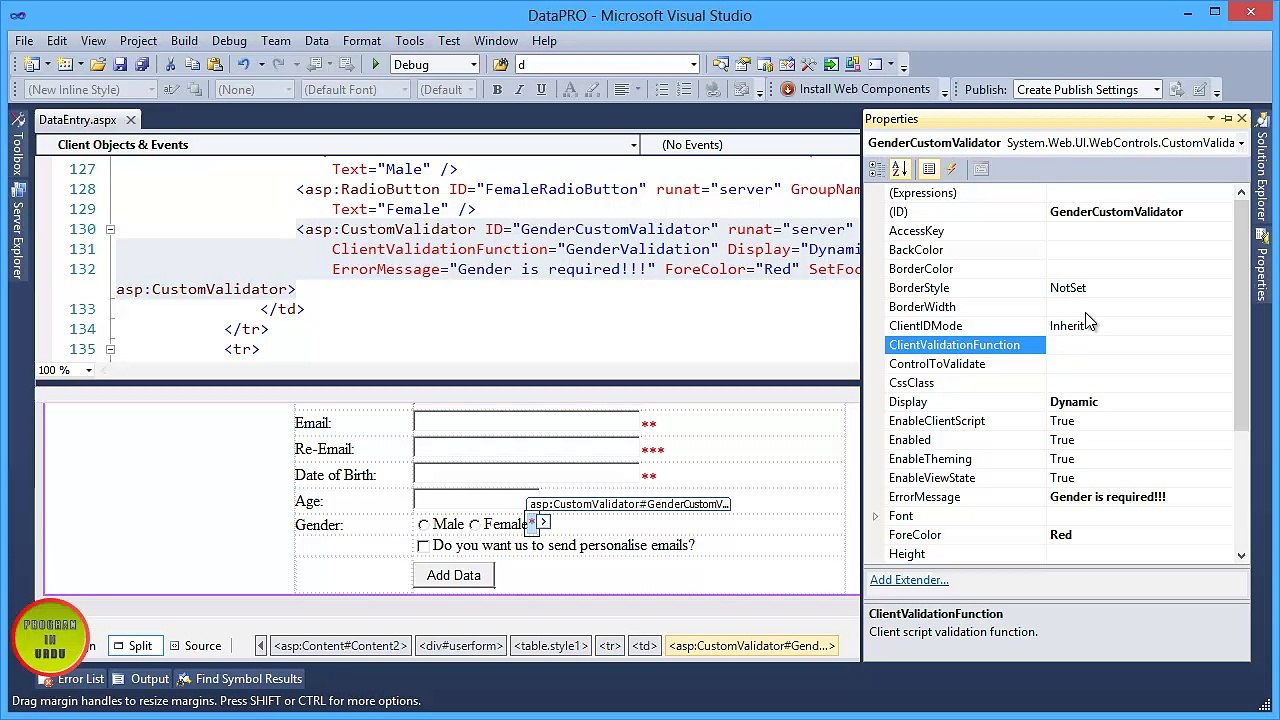The width and height of the screenshot is (1280, 720).
Task: Open the Toolbox icon with crossed tools
Action: tap(809, 65)
